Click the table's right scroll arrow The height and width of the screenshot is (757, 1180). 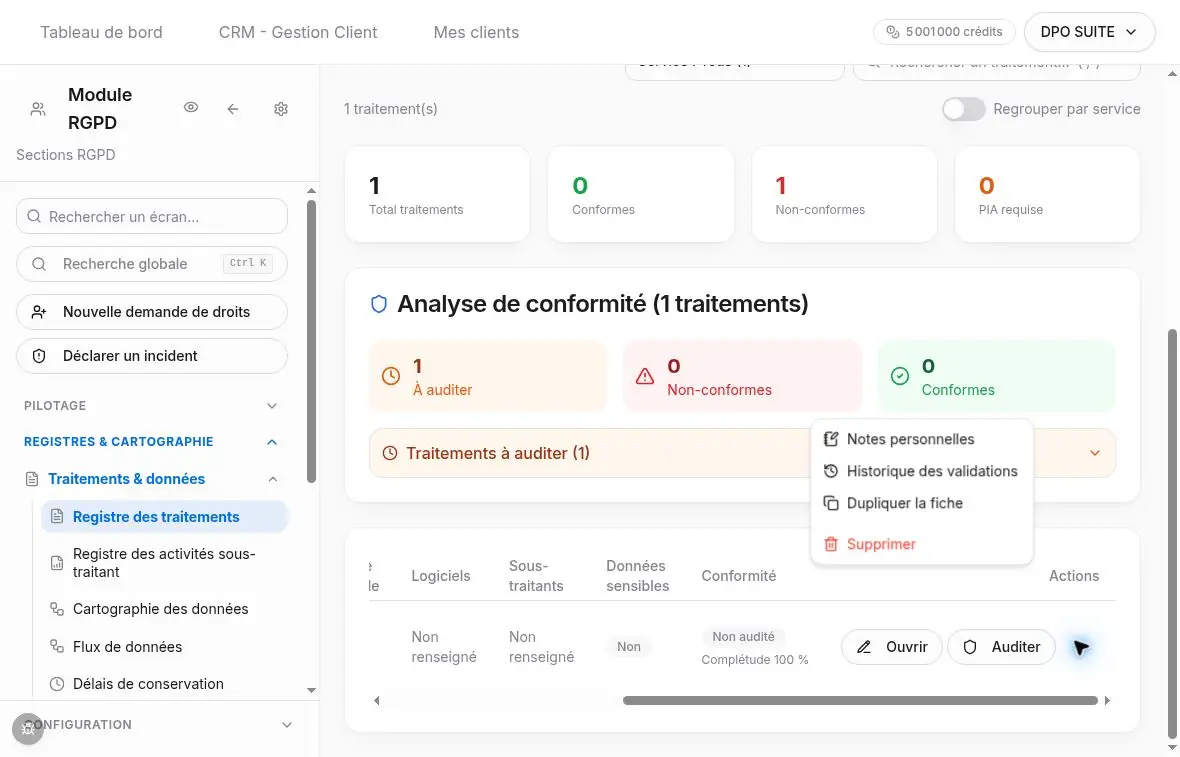pyautogui.click(x=1107, y=701)
